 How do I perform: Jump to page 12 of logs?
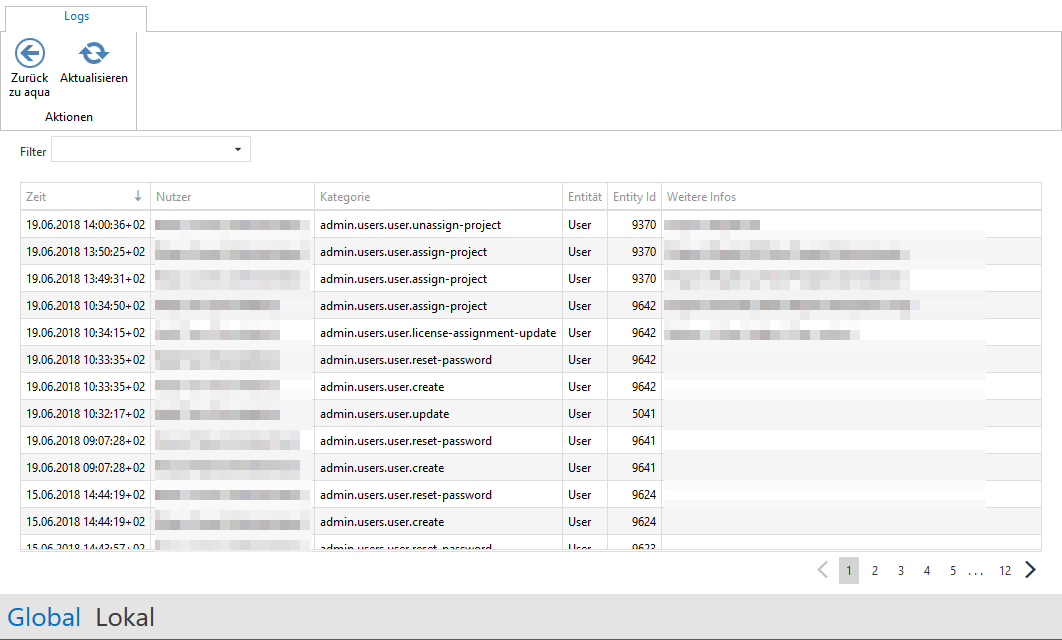1004,570
